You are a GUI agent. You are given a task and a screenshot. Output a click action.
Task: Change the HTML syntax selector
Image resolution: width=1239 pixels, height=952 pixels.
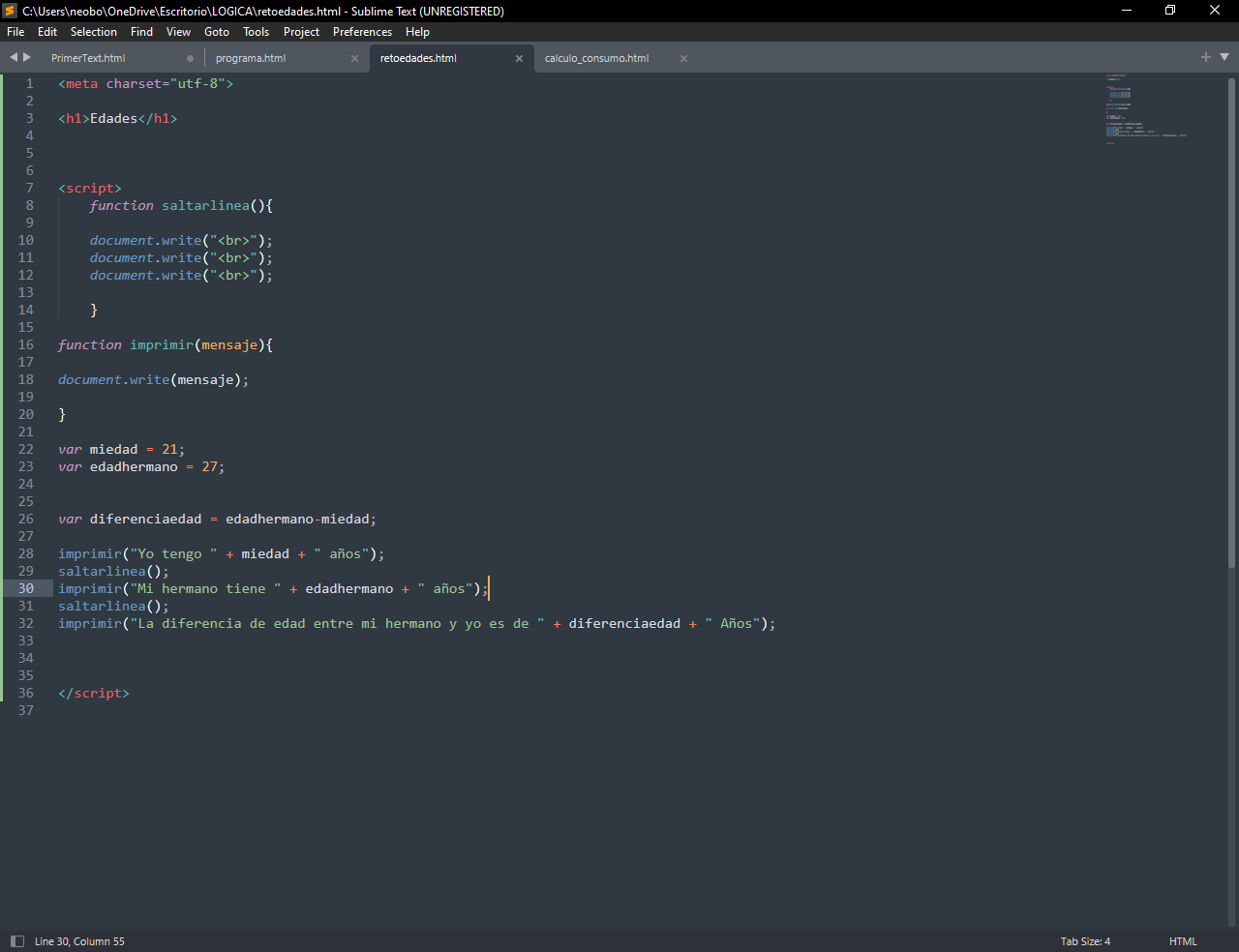(x=1183, y=941)
